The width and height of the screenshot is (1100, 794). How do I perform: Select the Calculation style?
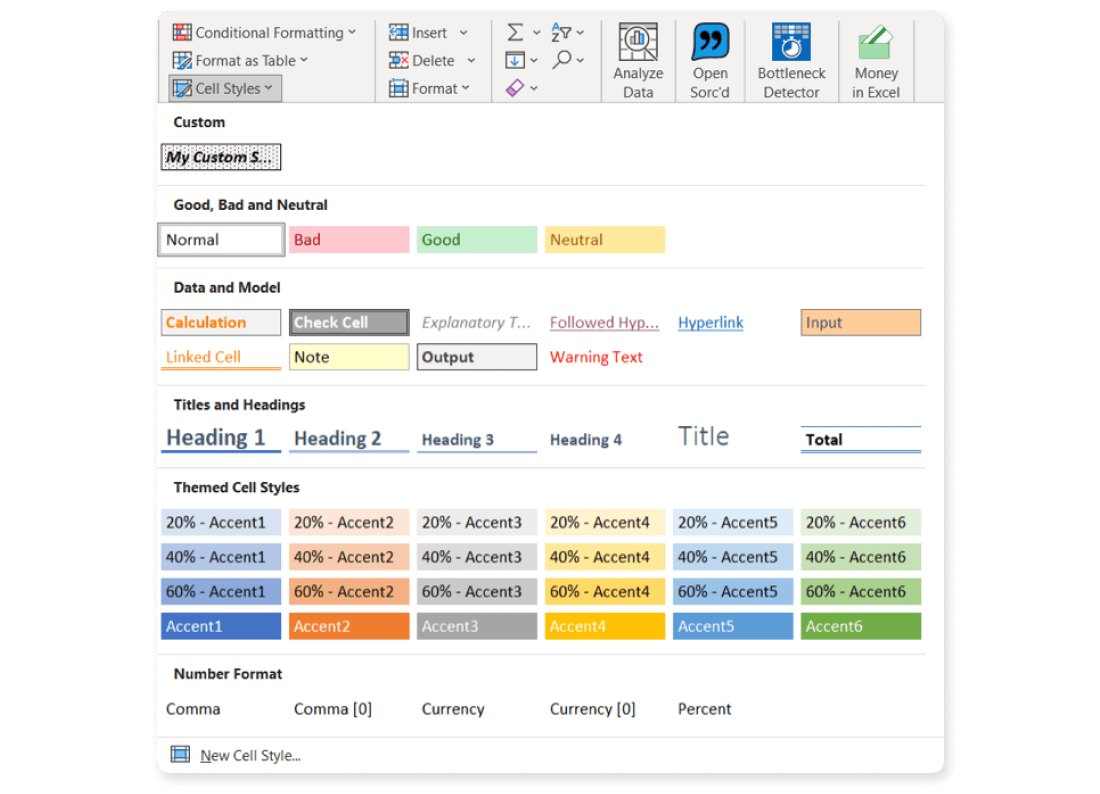(x=221, y=323)
